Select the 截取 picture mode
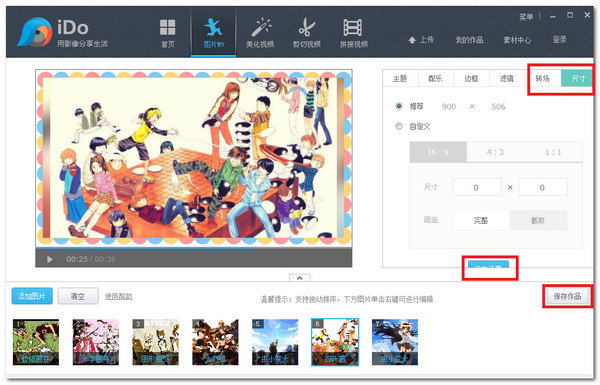Viewport: 600px width, 385px height. tap(538, 220)
